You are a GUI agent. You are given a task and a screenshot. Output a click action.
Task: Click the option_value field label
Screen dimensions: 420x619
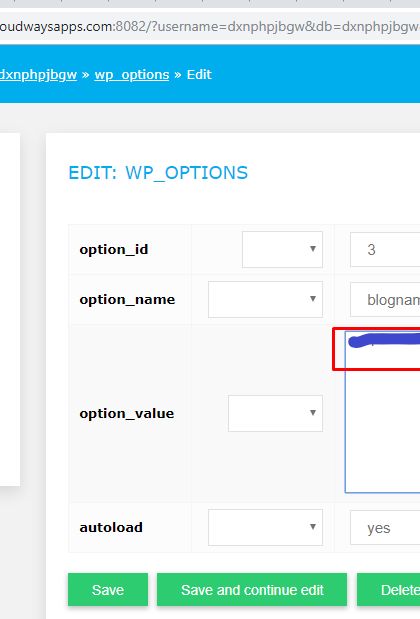pyautogui.click(x=127, y=413)
